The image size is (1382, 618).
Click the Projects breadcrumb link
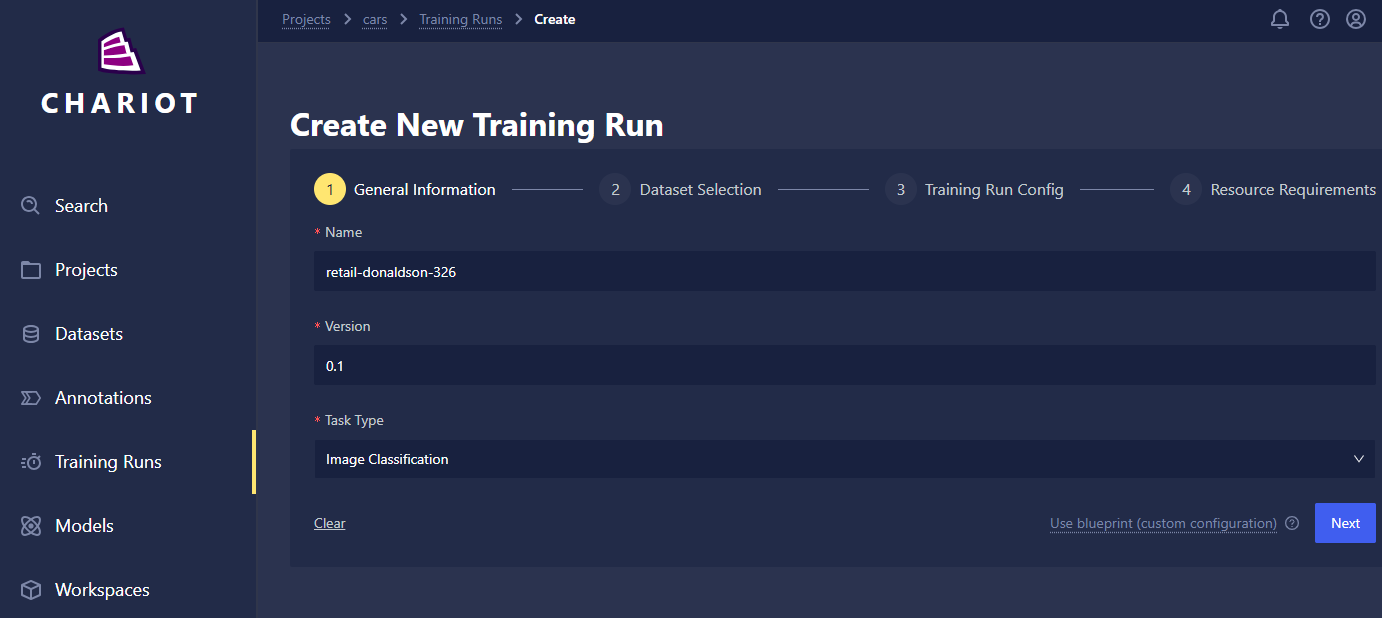tap(306, 19)
